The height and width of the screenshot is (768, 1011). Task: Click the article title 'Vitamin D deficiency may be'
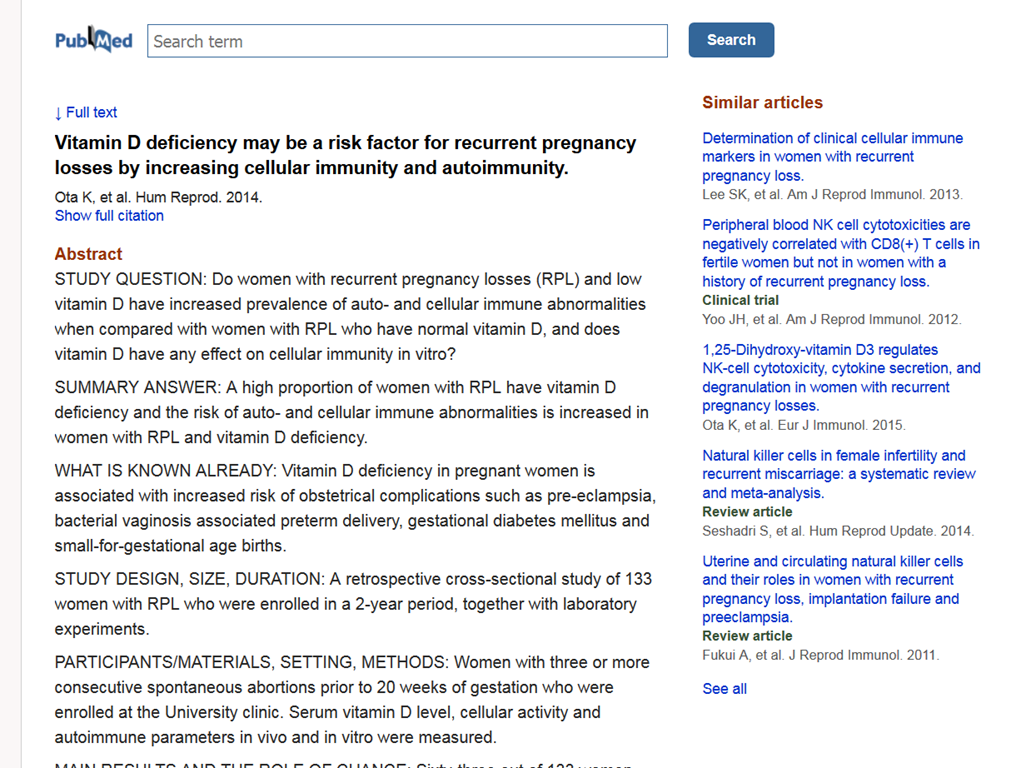pyautogui.click(x=346, y=155)
